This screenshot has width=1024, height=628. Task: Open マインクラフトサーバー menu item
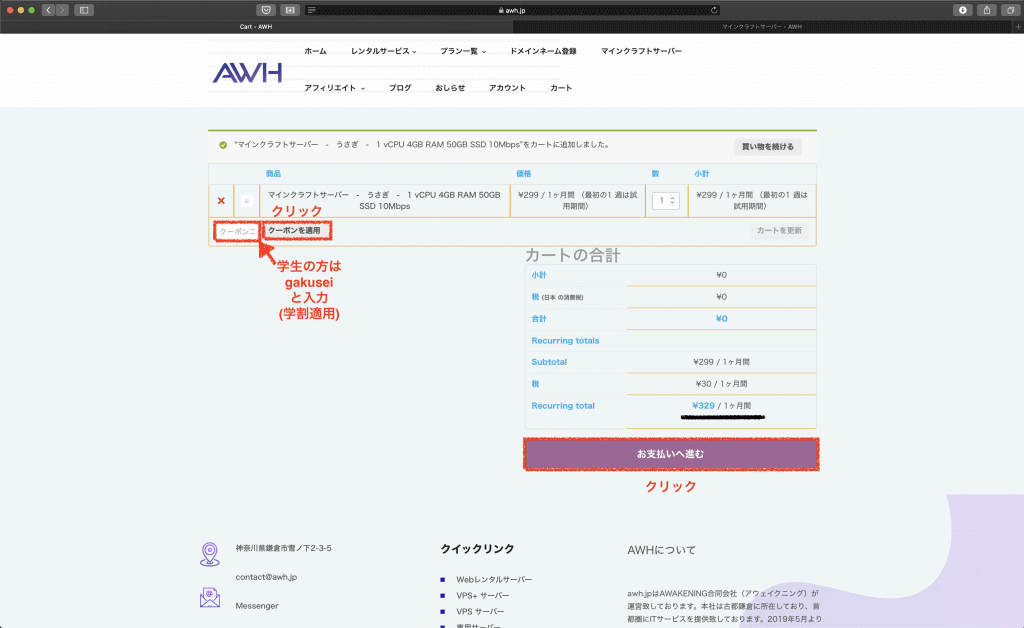click(641, 51)
